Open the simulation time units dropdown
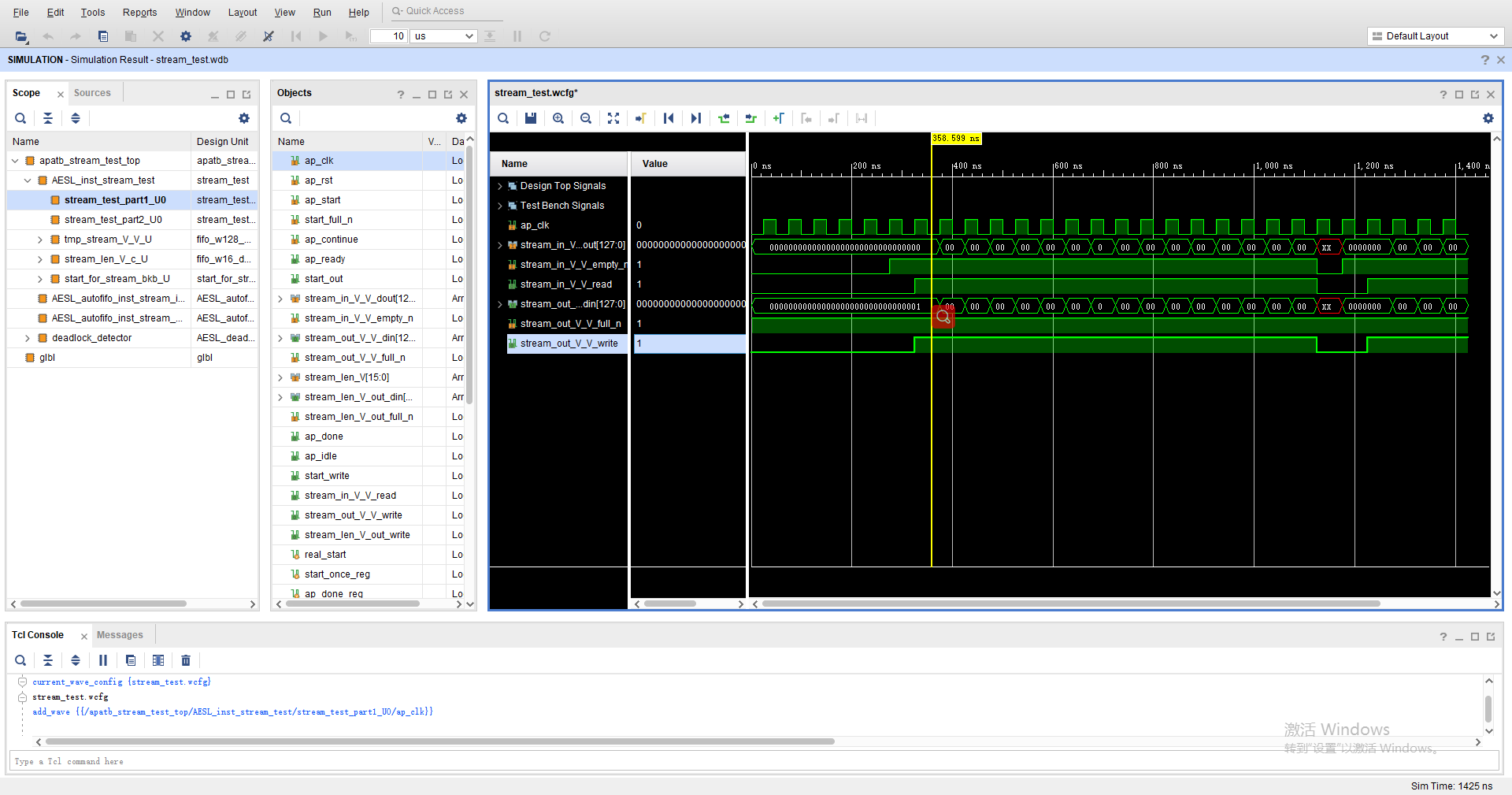1512x795 pixels. click(x=470, y=36)
